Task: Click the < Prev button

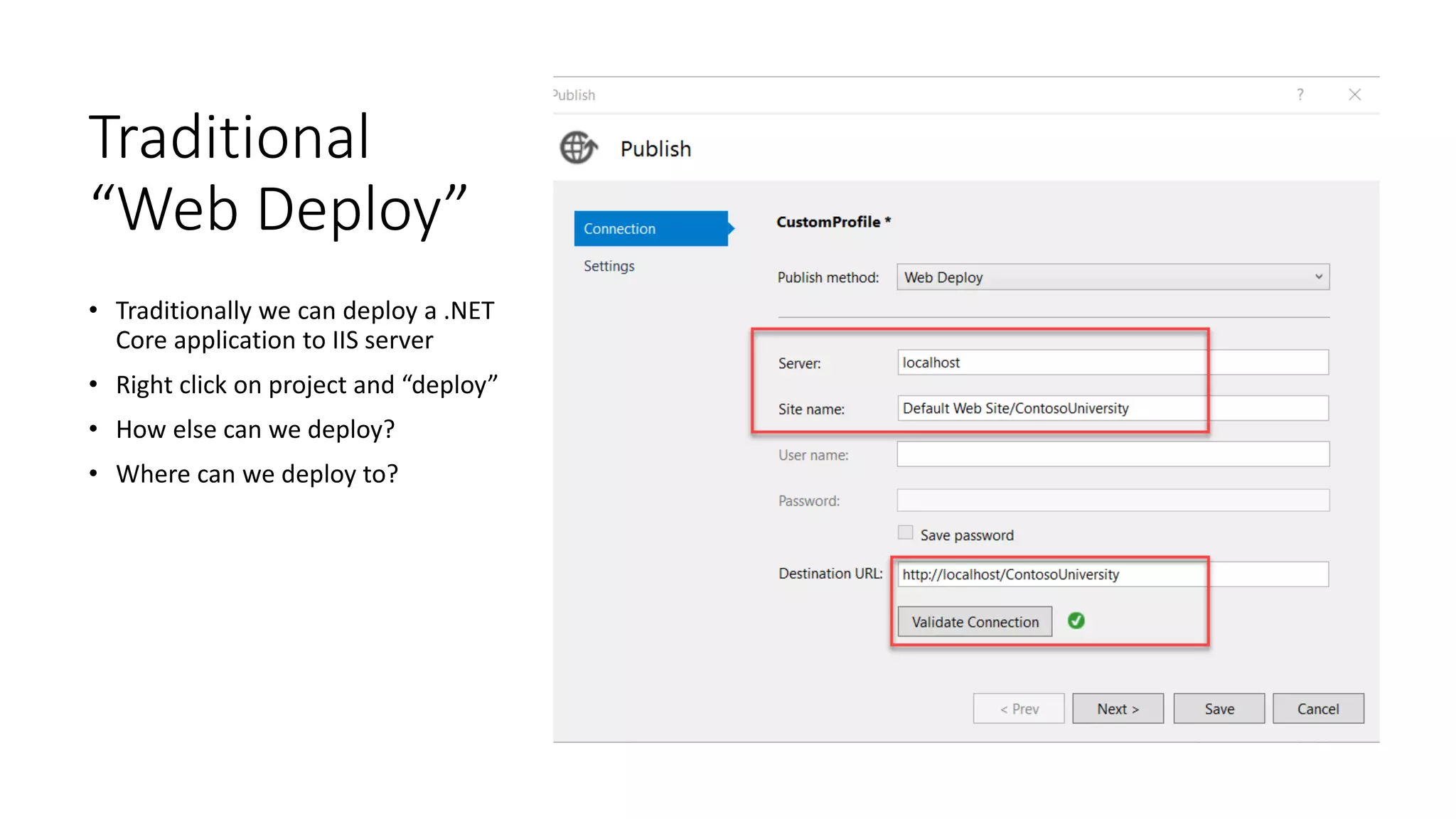Action: coord(1018,709)
